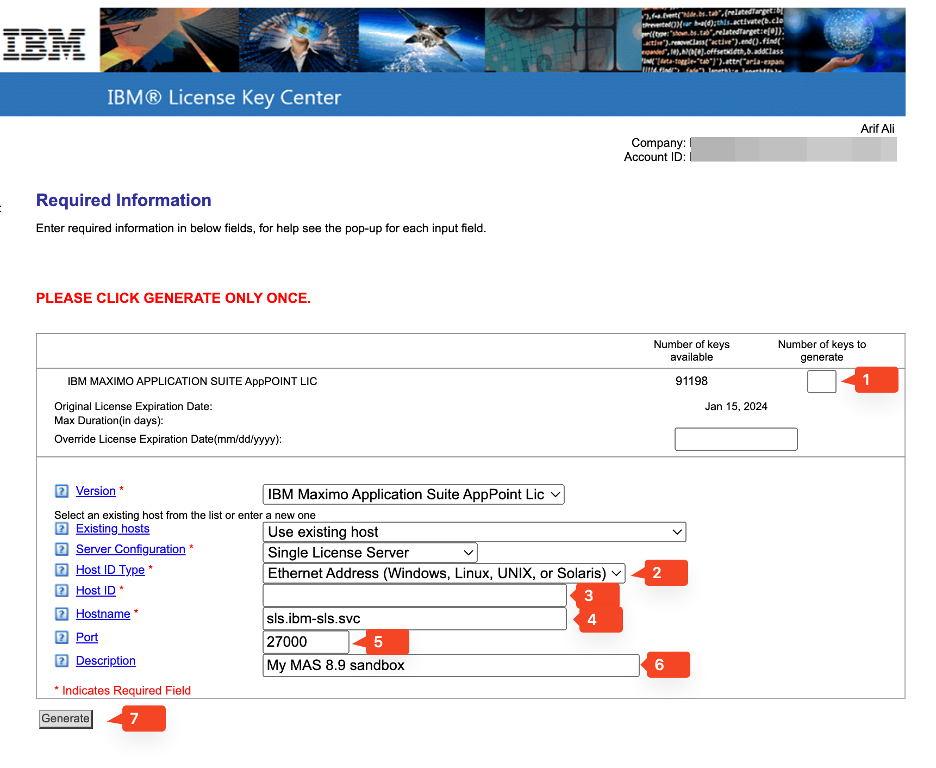Image resolution: width=936 pixels, height=768 pixels.
Task: Click the IBM License Key Center title
Action: point(224,97)
